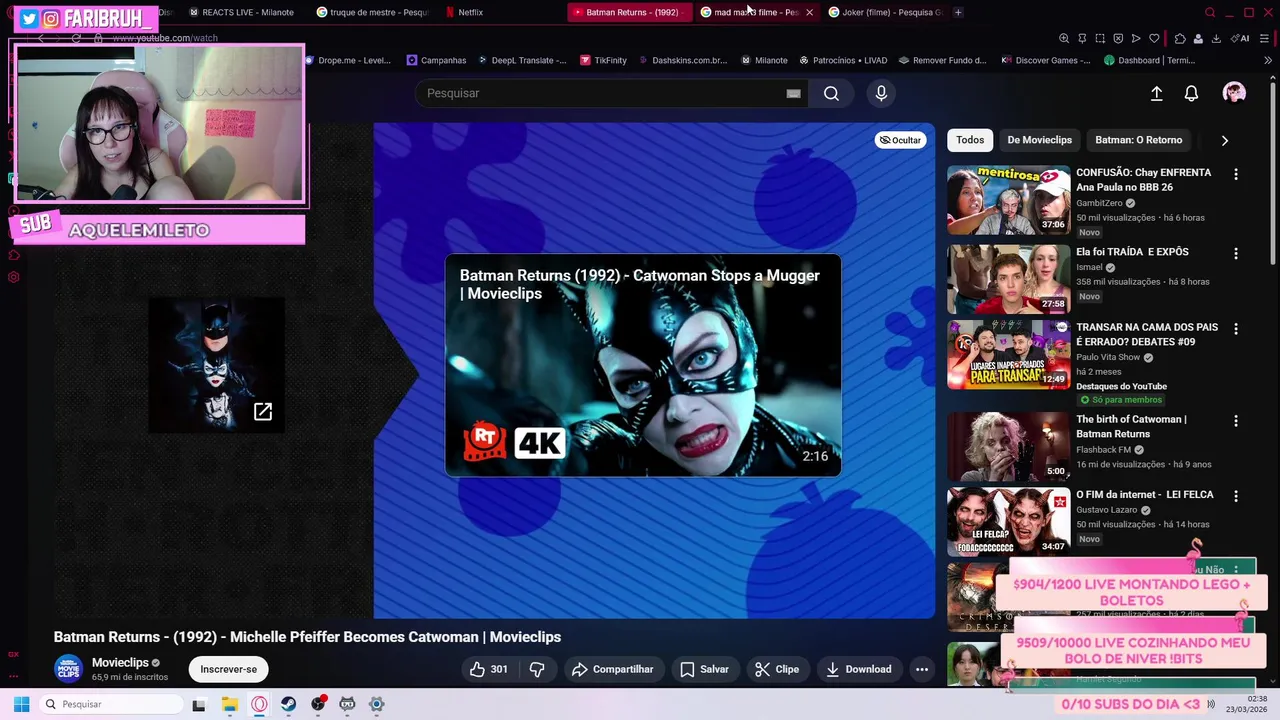Open the YouTube account avatar menu
Image resolution: width=1280 pixels, height=720 pixels.
coord(1234,93)
